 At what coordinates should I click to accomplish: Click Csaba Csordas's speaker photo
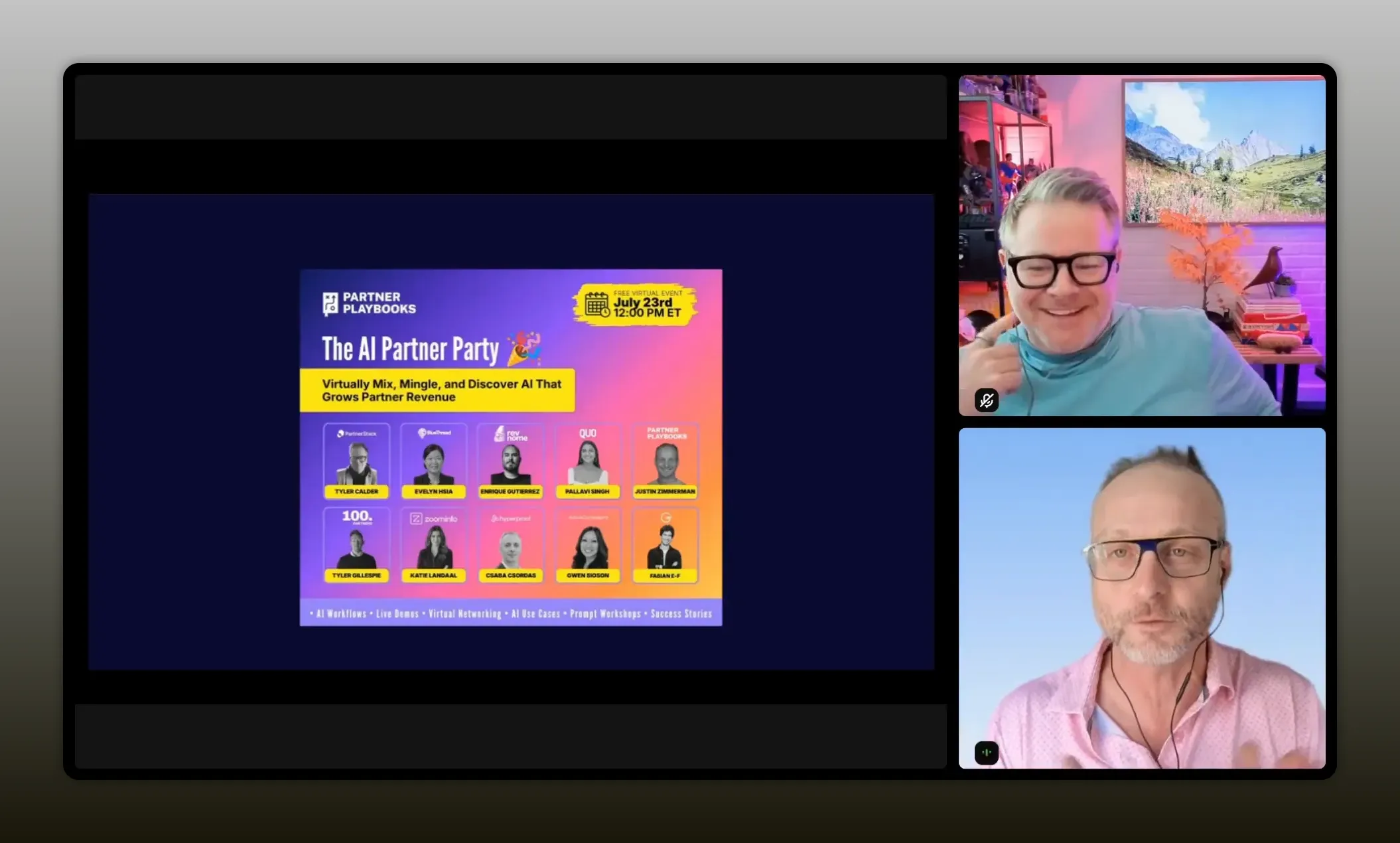tap(511, 550)
